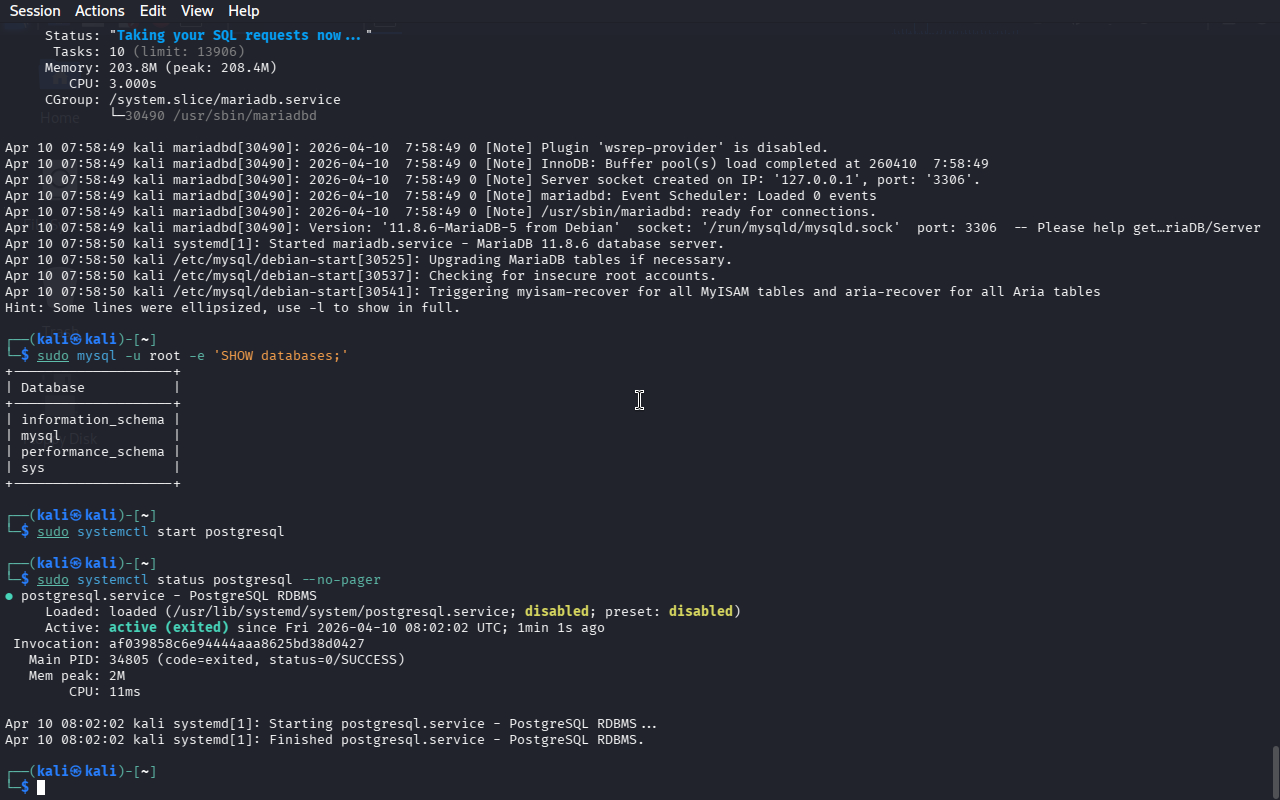
Task: Open the Edit menu
Action: coord(153,11)
